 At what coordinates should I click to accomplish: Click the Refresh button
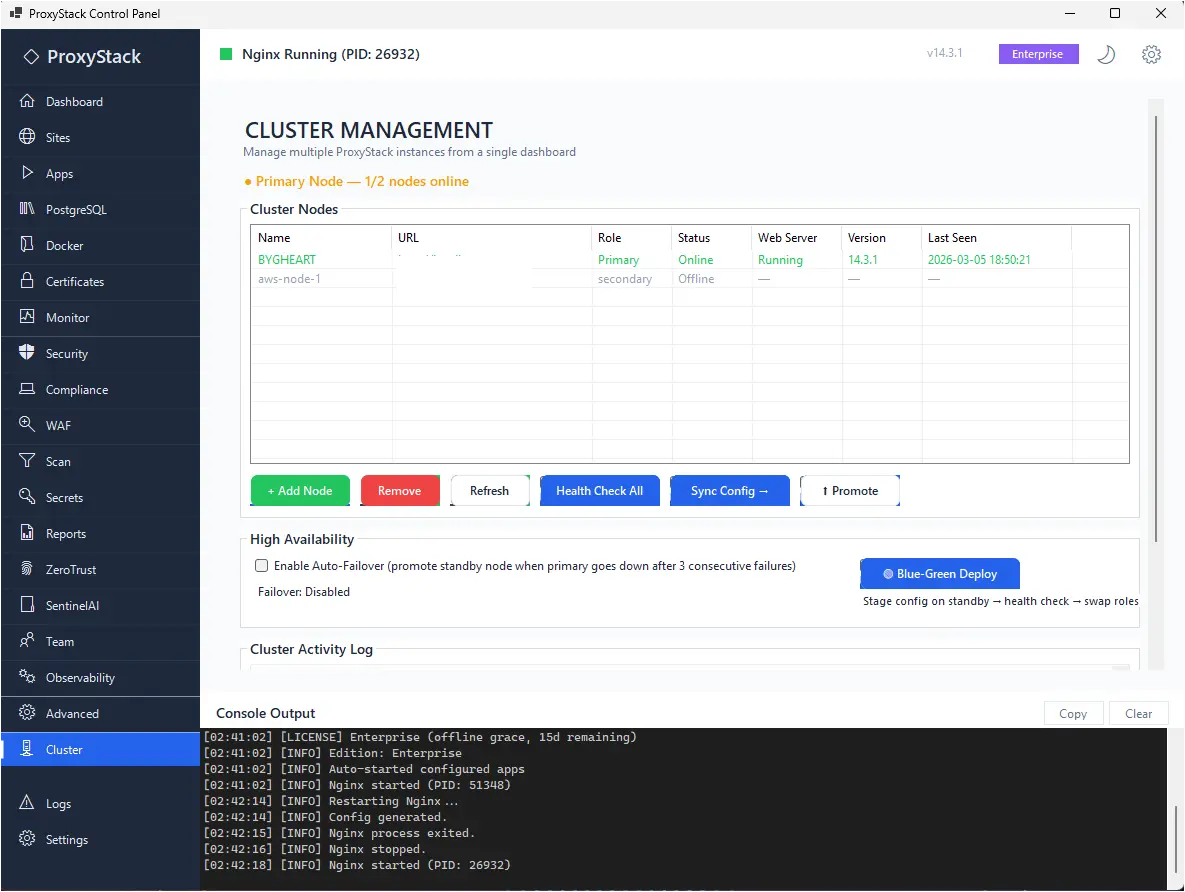click(x=490, y=491)
